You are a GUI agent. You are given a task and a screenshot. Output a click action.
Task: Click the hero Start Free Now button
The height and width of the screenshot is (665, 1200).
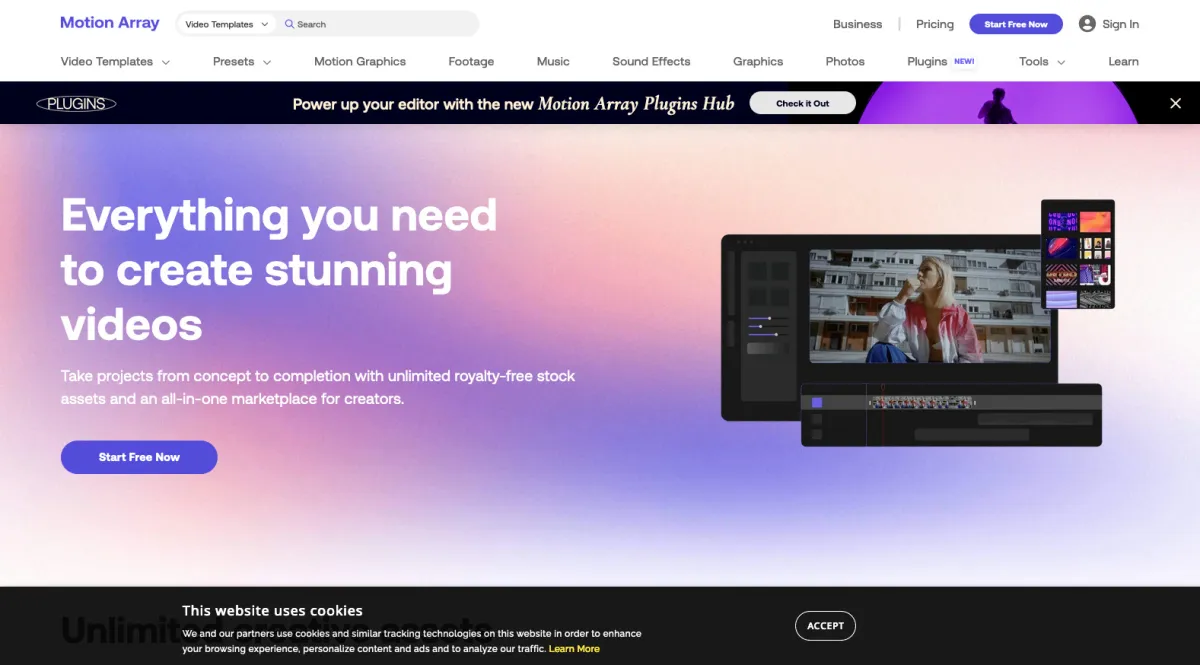(x=139, y=457)
